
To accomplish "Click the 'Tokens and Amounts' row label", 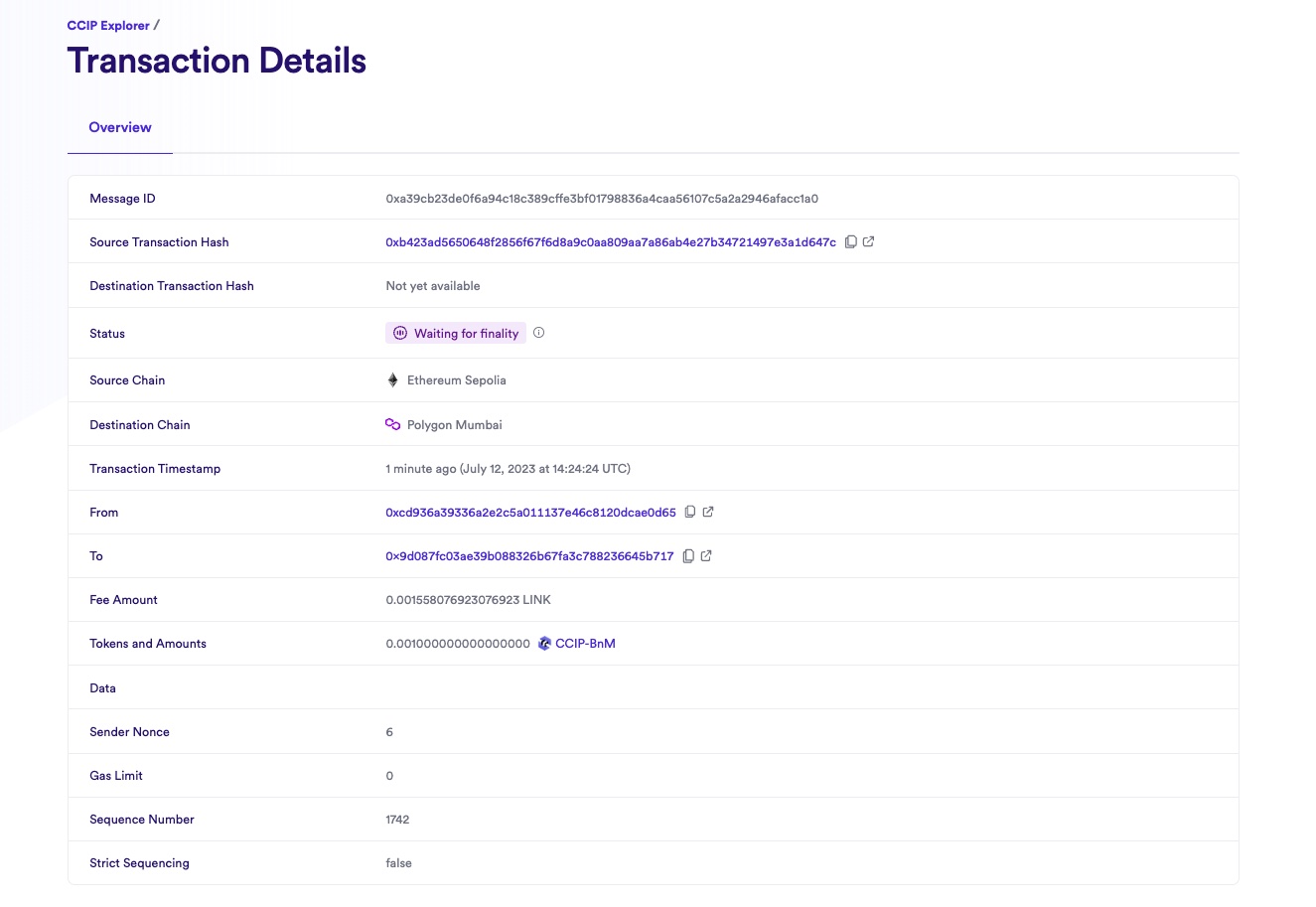I will [x=148, y=643].
